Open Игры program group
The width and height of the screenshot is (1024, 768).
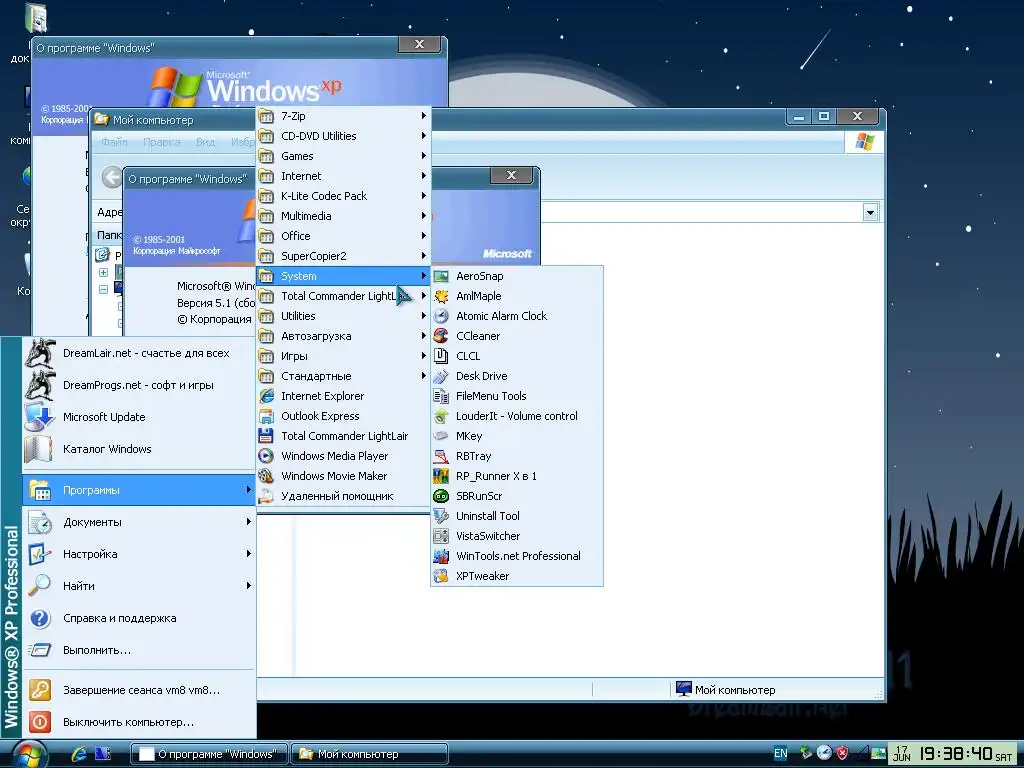point(344,356)
